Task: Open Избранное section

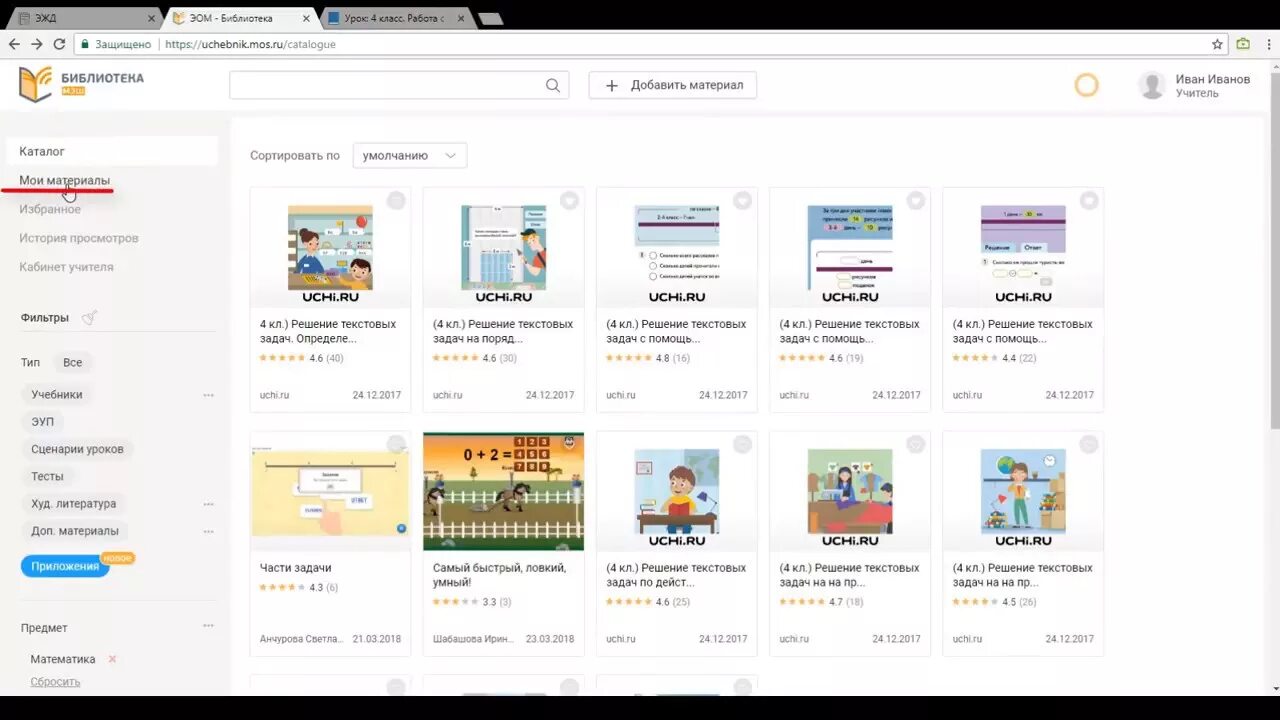Action: click(x=50, y=209)
